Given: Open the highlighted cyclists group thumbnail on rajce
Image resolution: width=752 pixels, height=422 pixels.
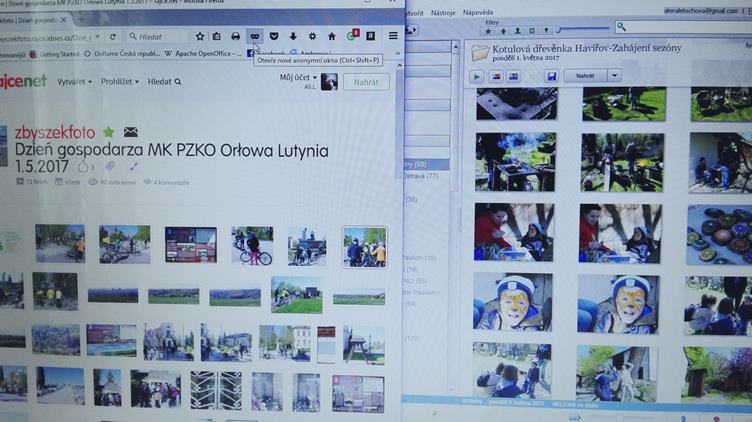Looking at the screenshot, I should [x=364, y=247].
